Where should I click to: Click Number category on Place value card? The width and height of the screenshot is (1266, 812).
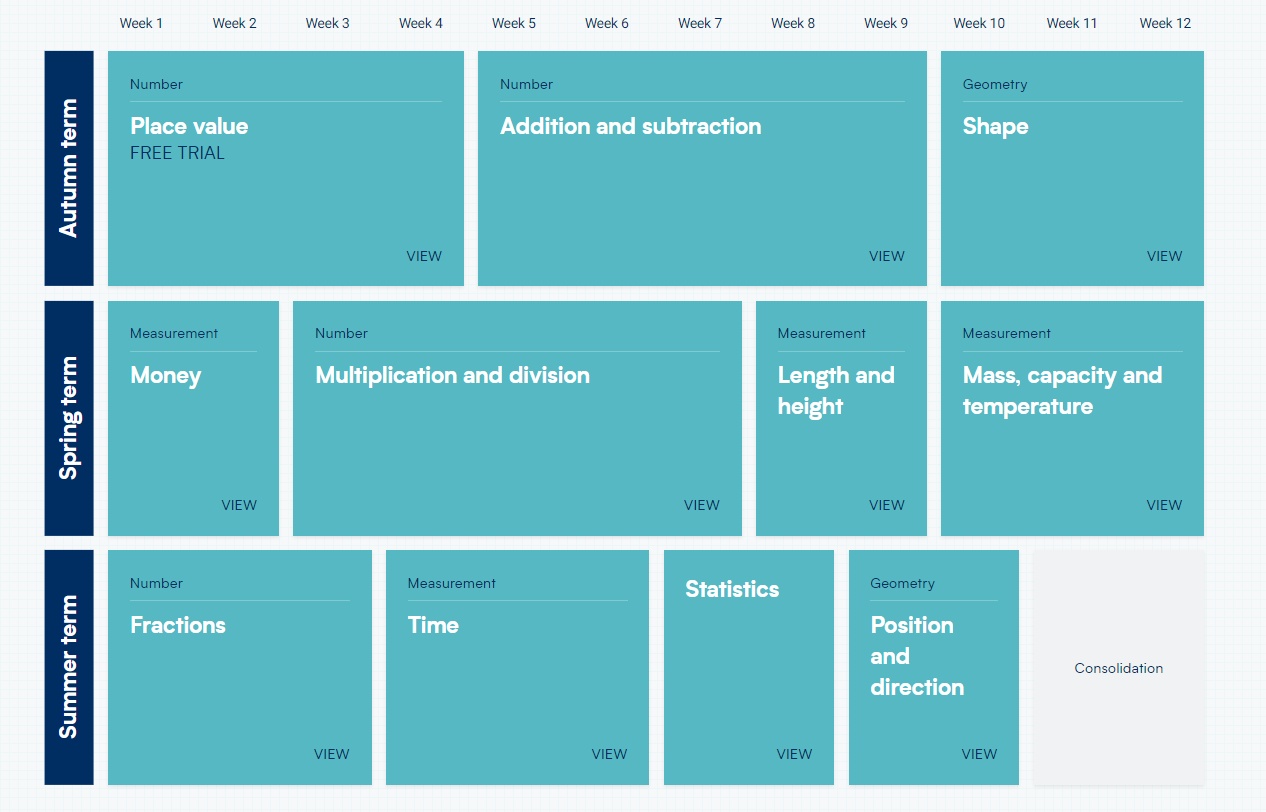pos(156,85)
